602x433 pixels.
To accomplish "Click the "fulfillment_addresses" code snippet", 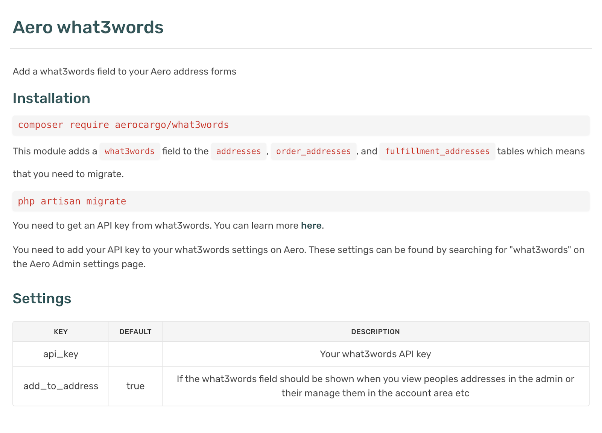I will tap(437, 151).
